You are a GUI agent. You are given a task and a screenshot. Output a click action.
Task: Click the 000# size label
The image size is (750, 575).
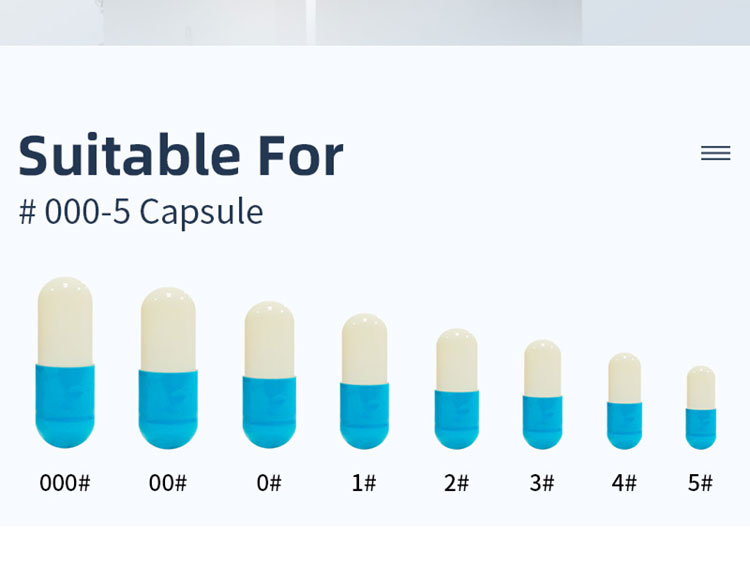point(65,483)
